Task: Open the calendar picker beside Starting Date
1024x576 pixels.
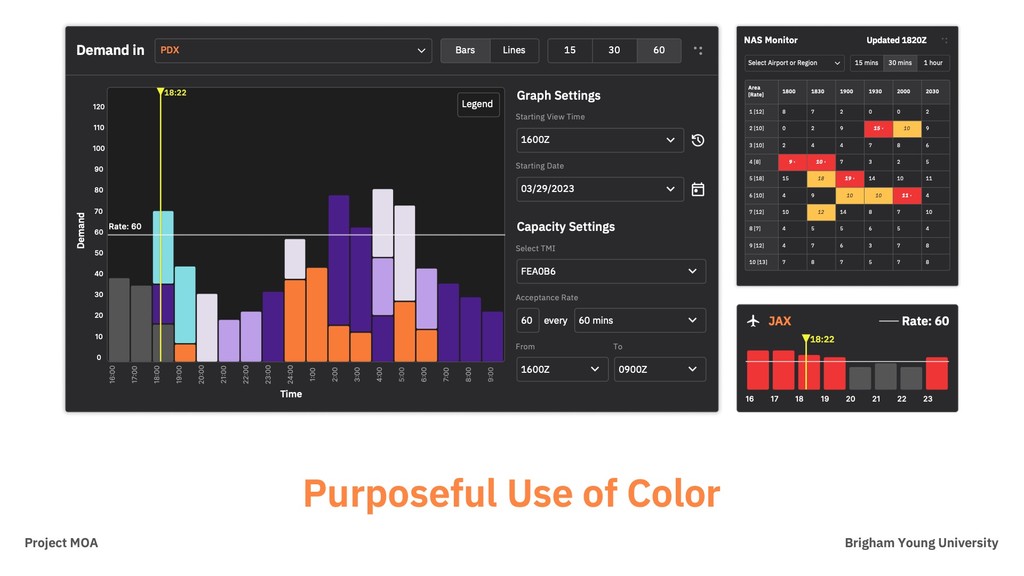Action: click(x=697, y=189)
